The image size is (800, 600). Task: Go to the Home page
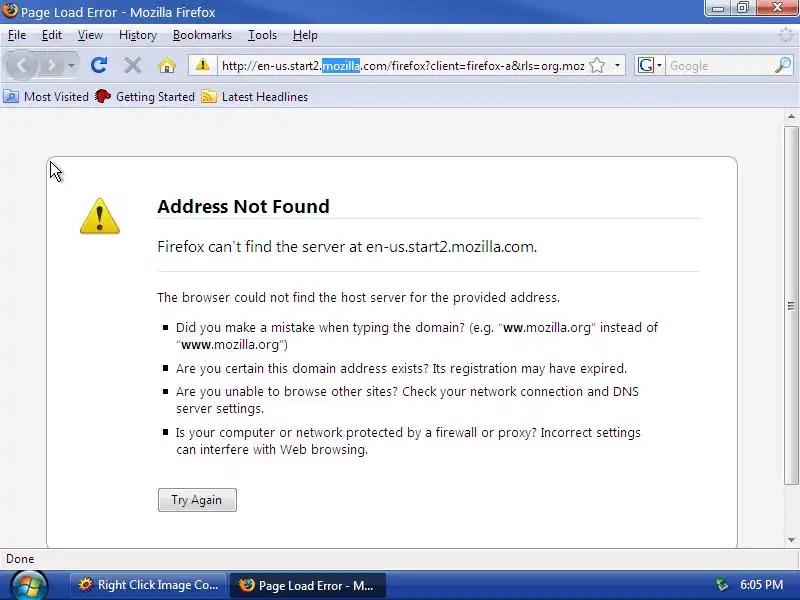click(166, 65)
